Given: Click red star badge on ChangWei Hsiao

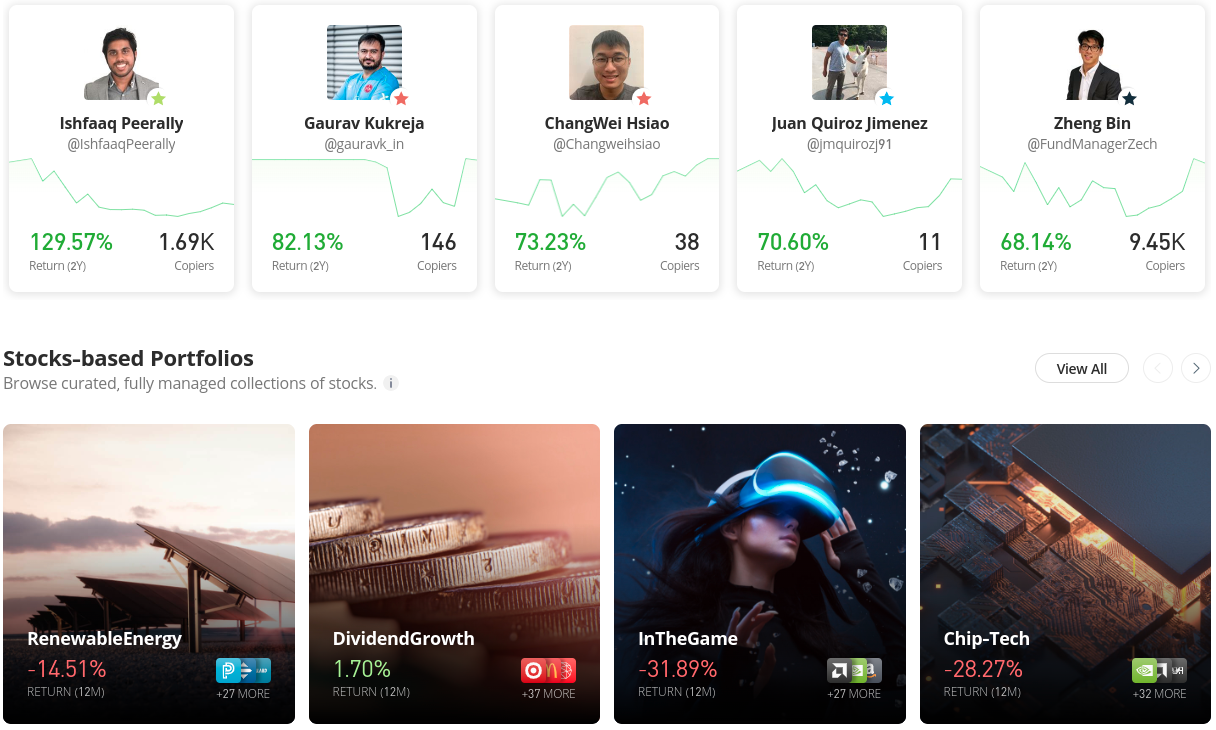Looking at the screenshot, I should [644, 98].
